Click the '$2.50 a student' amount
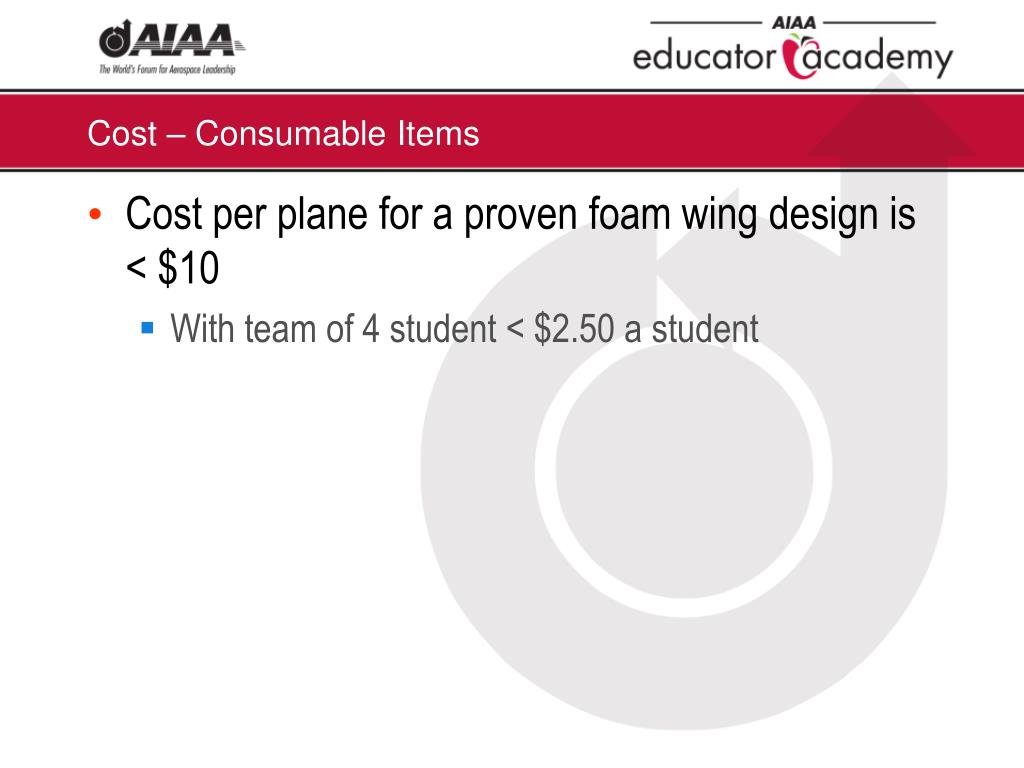The height and width of the screenshot is (768, 1024). (x=646, y=328)
